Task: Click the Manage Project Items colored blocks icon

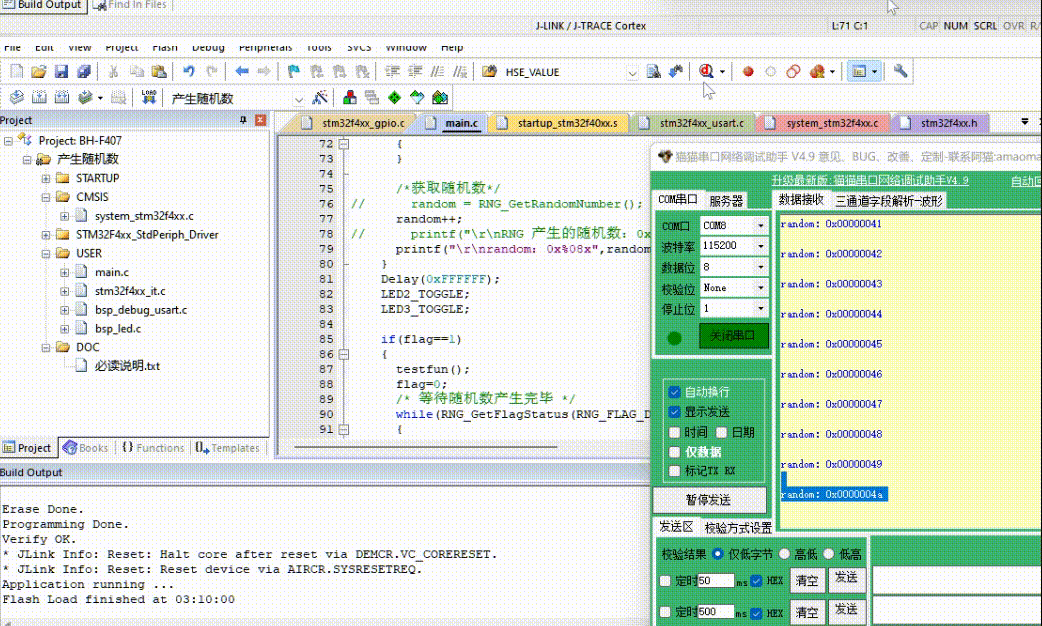Action: click(350, 98)
